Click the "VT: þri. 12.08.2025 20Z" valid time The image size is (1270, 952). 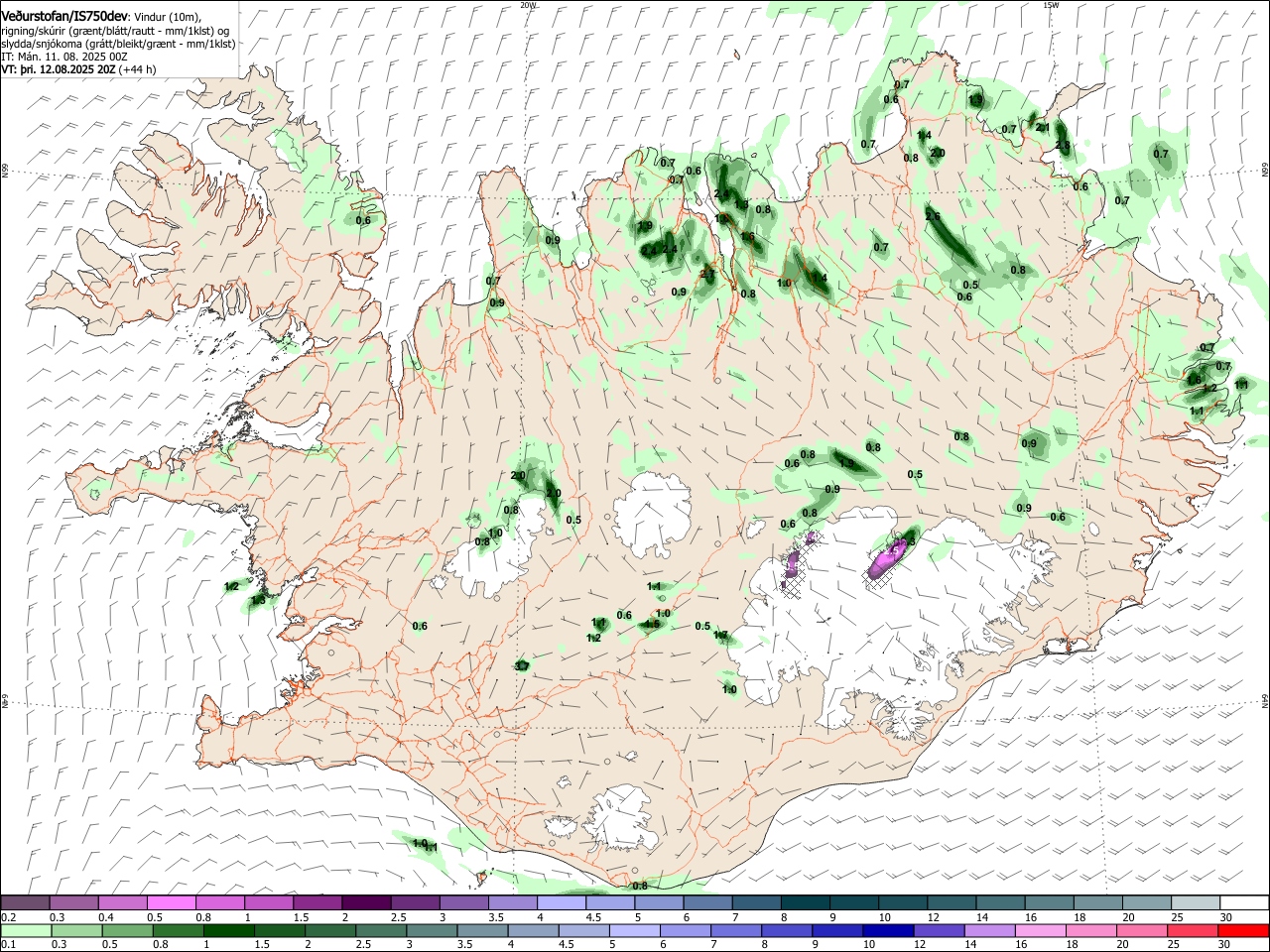[58, 70]
